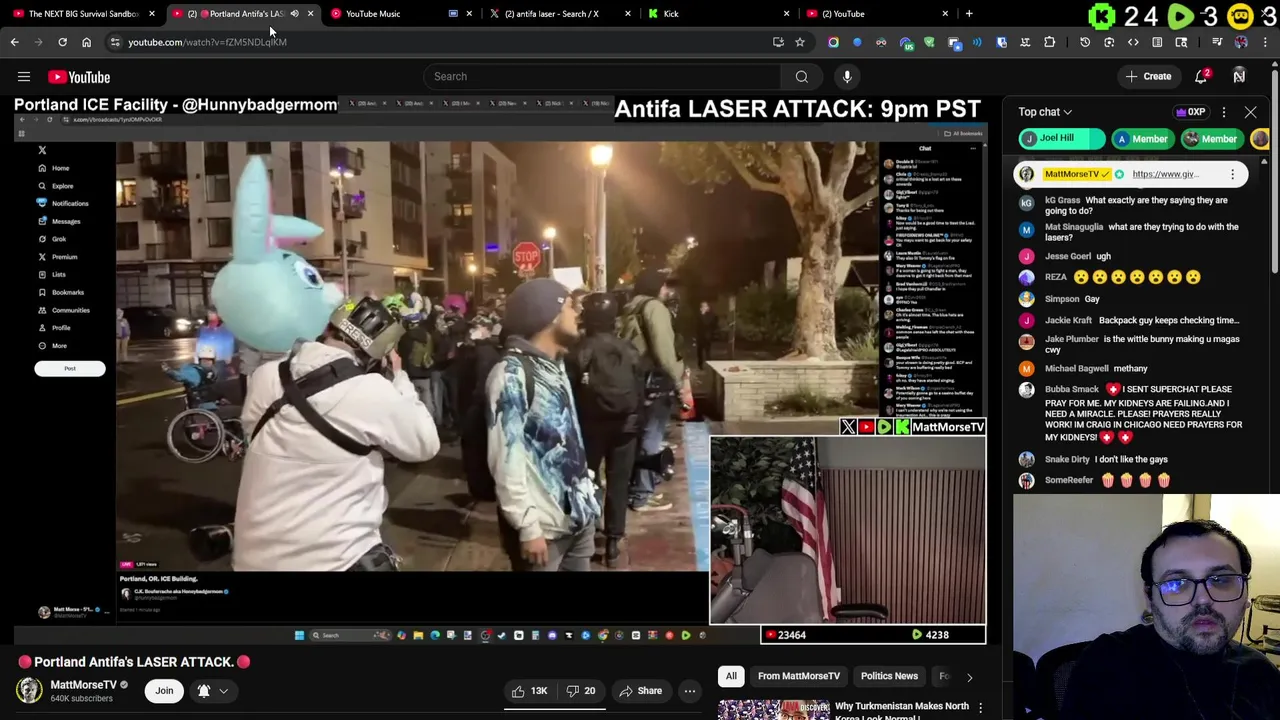Viewport: 1280px width, 720px height.
Task: Close the Top chat panel
Action: tap(1250, 112)
